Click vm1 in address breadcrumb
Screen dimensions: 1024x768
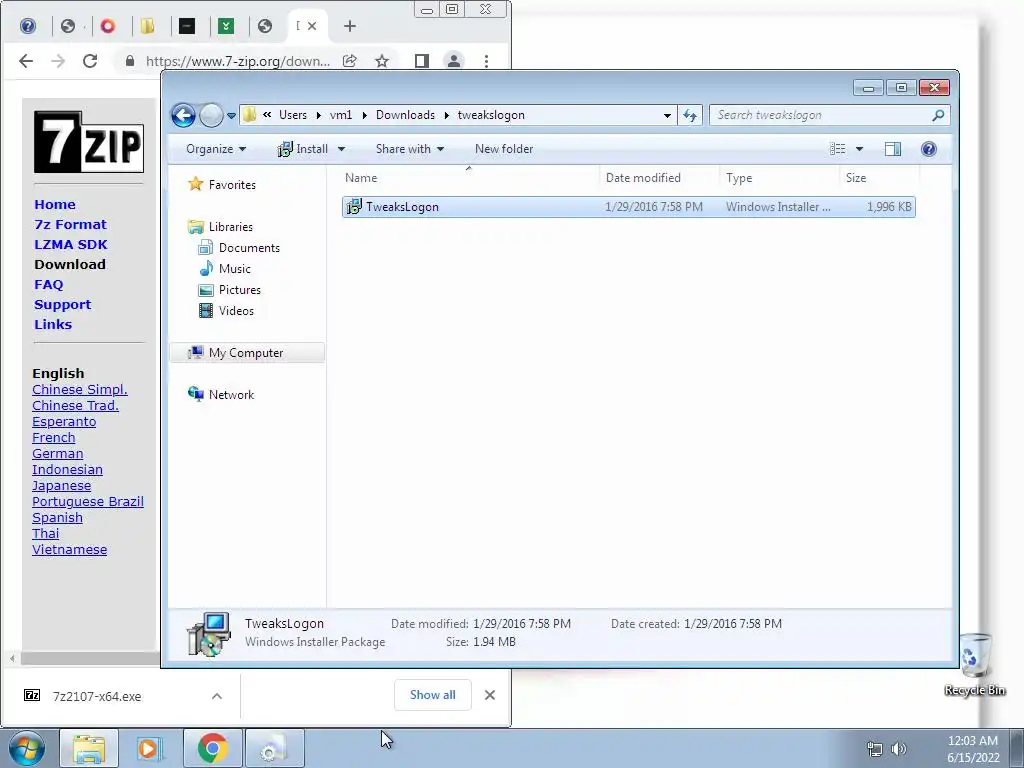(341, 115)
